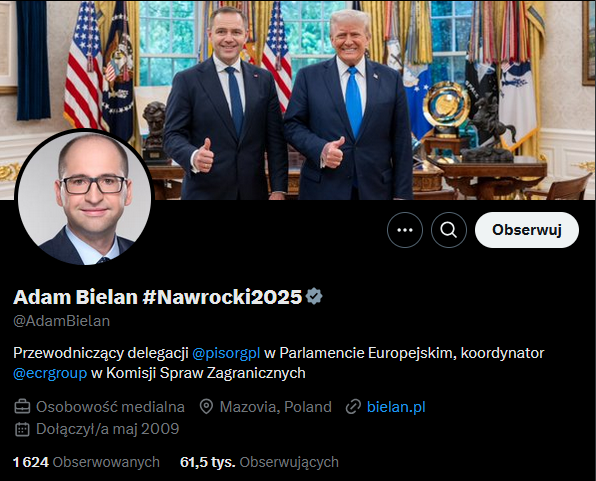Click the verified badge next to name
This screenshot has width=596, height=481.
314,297
